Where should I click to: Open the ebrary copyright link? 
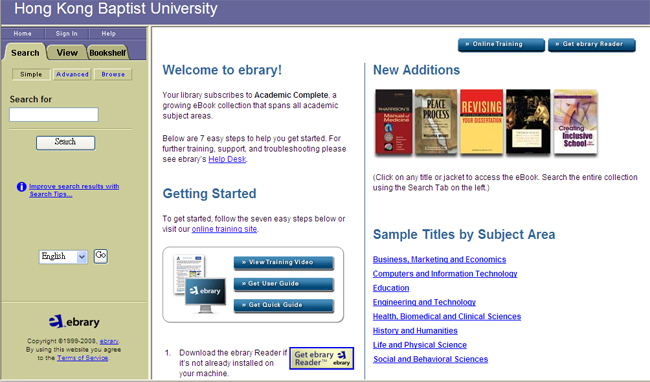109,341
